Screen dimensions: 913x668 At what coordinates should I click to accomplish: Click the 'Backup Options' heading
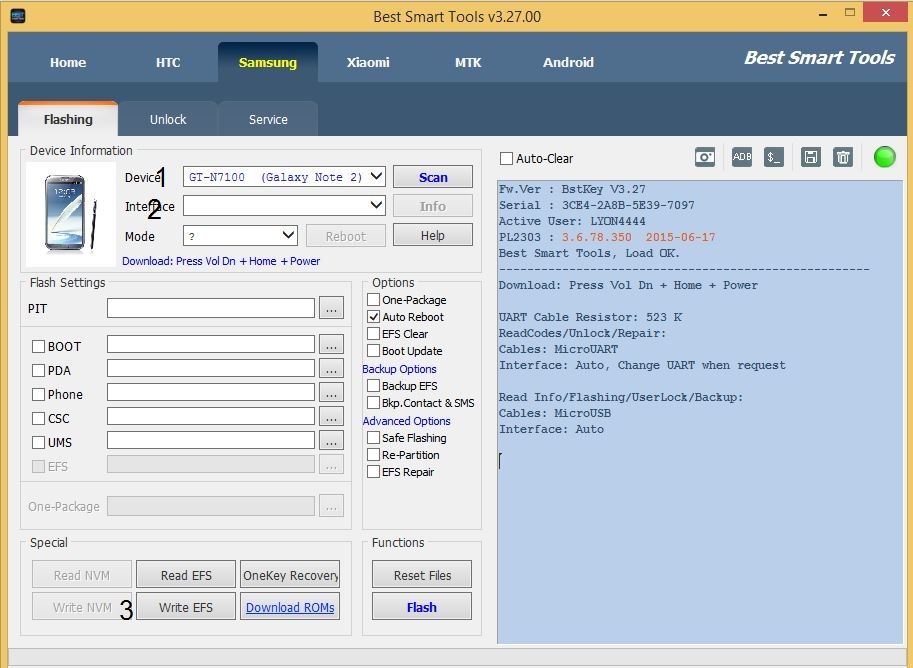(x=399, y=369)
